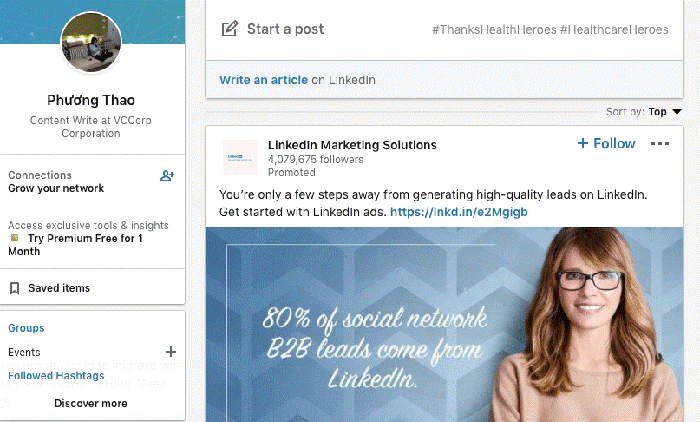The width and height of the screenshot is (700, 422).
Task: Click Discover more button
Action: tap(91, 403)
